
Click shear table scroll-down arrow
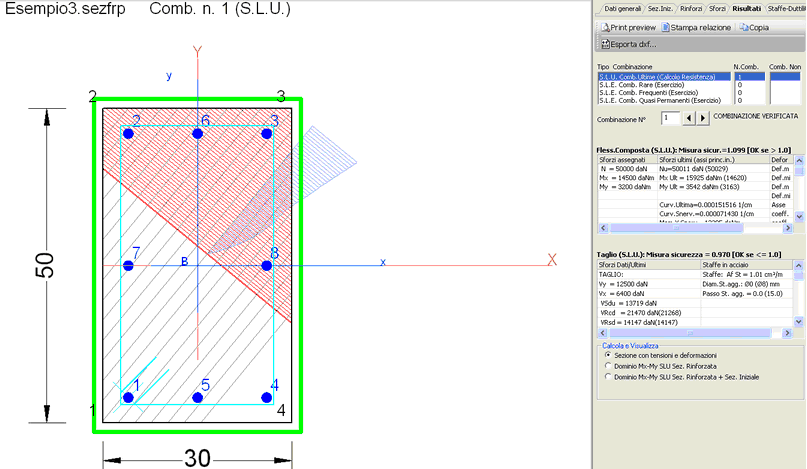point(798,322)
